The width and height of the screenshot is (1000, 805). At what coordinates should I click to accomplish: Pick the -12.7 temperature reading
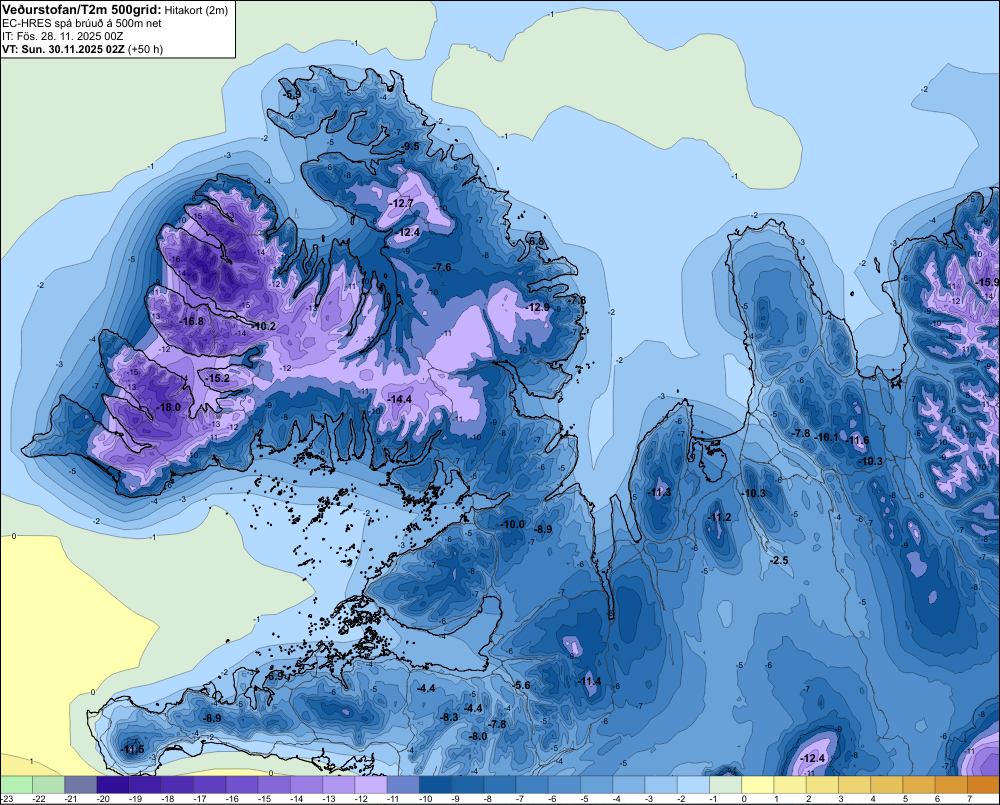click(x=402, y=203)
